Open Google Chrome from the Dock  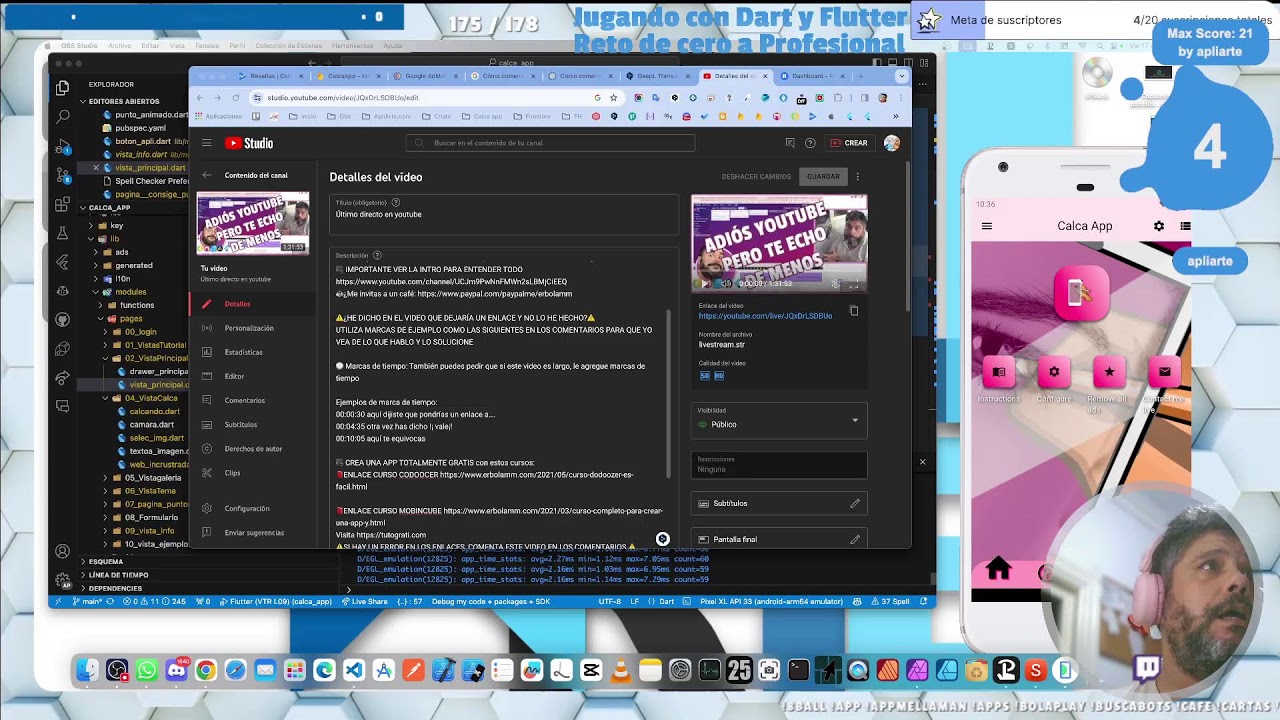click(206, 670)
